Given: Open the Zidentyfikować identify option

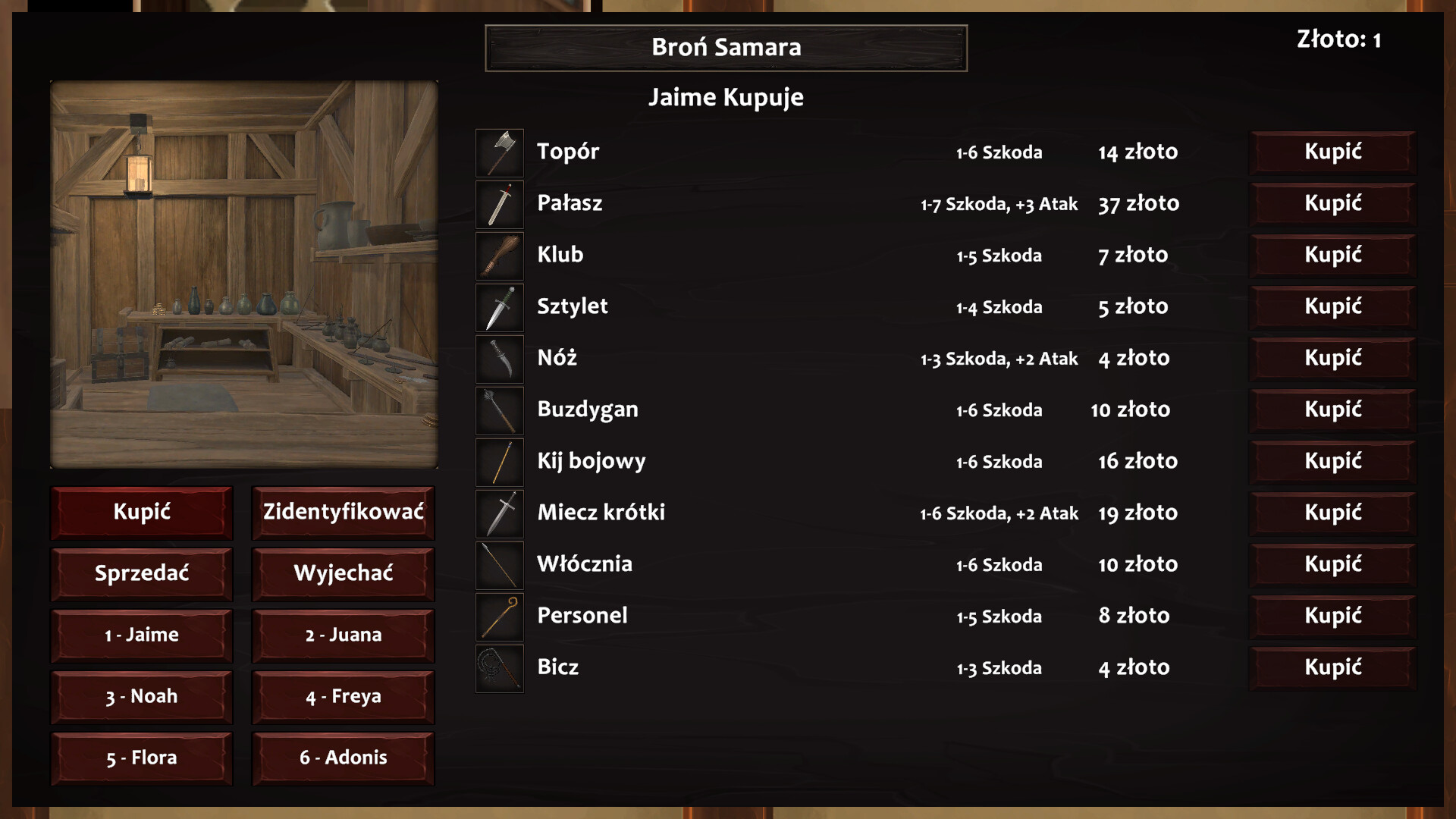Looking at the screenshot, I should [344, 512].
